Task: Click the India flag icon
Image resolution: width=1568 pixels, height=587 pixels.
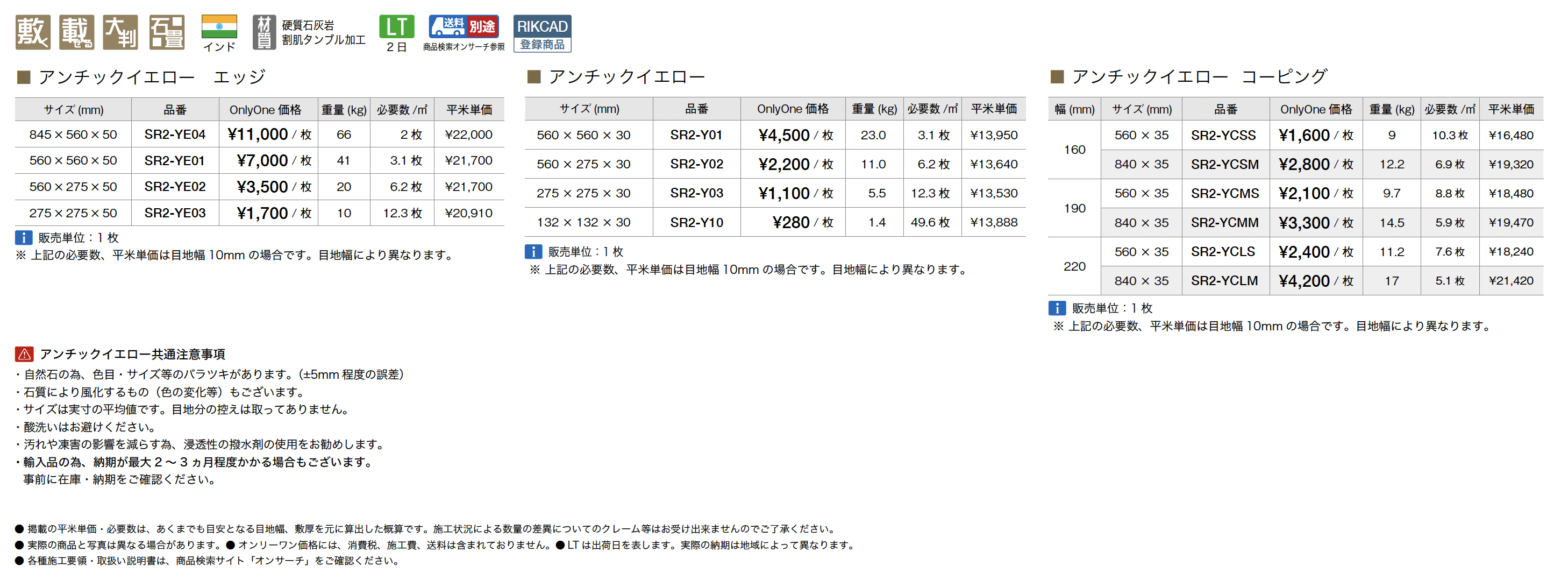Action: pyautogui.click(x=219, y=27)
